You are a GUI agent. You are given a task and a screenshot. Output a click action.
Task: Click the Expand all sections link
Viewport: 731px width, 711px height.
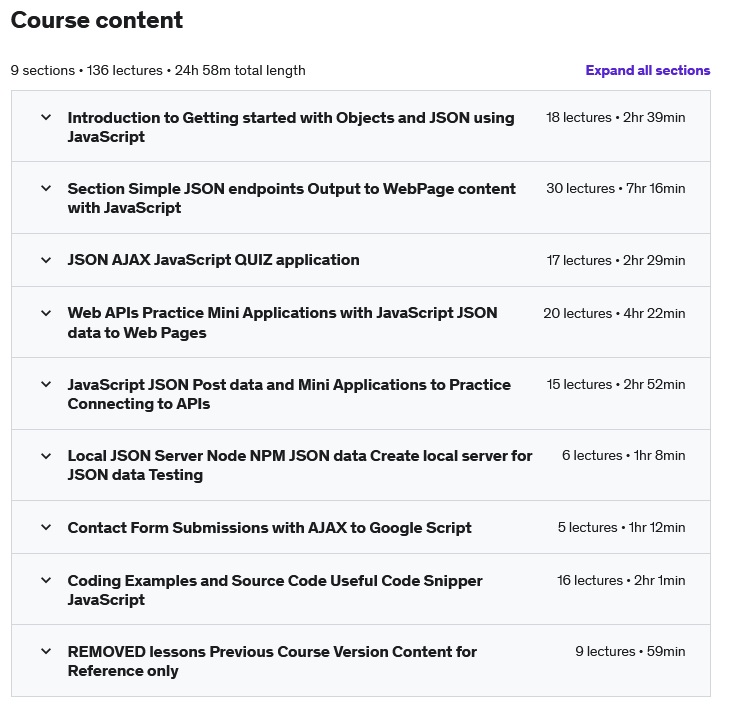[647, 70]
